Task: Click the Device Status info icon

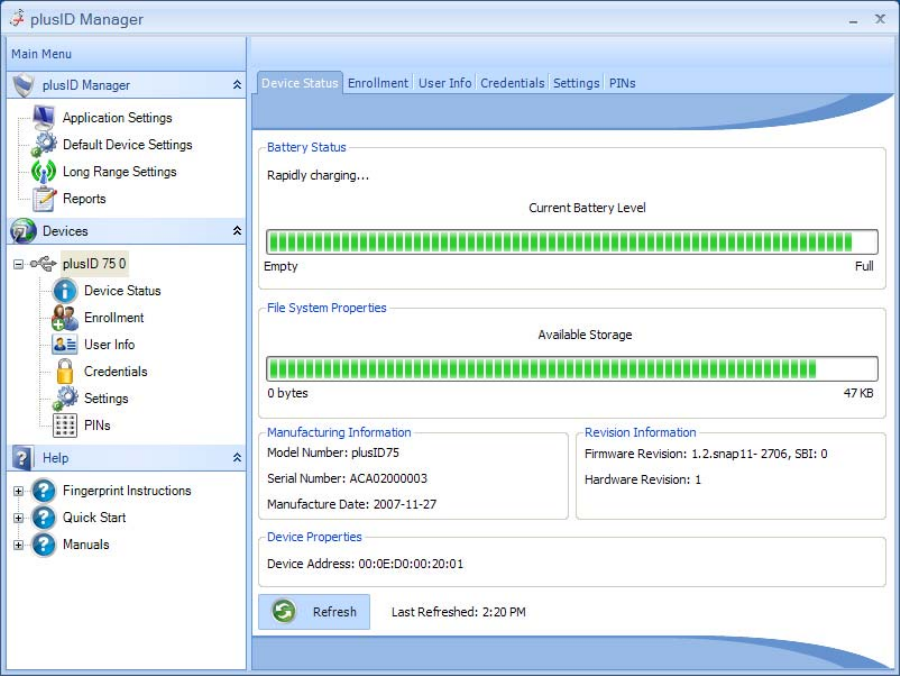Action: click(65, 291)
